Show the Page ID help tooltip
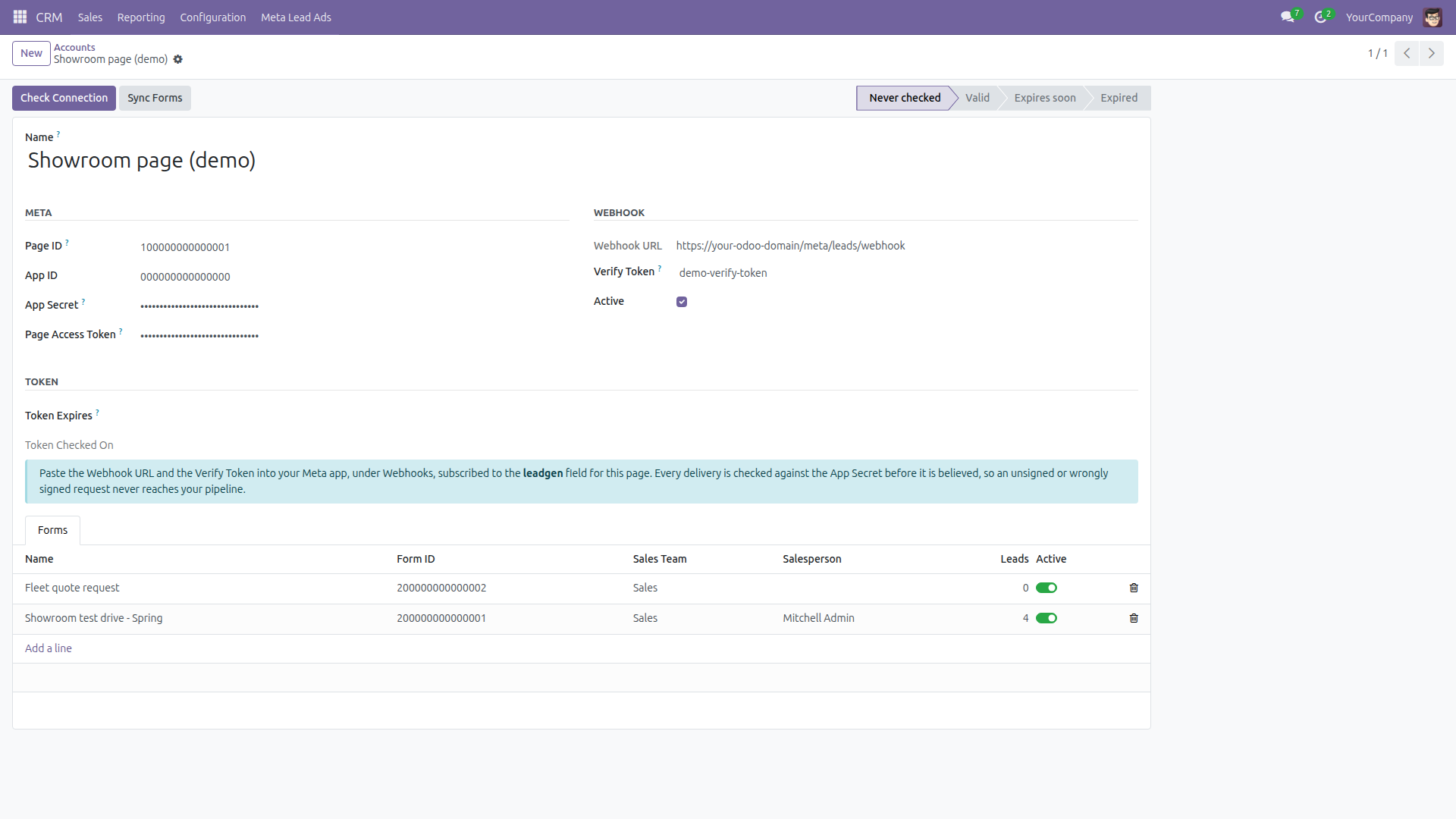 pyautogui.click(x=67, y=243)
